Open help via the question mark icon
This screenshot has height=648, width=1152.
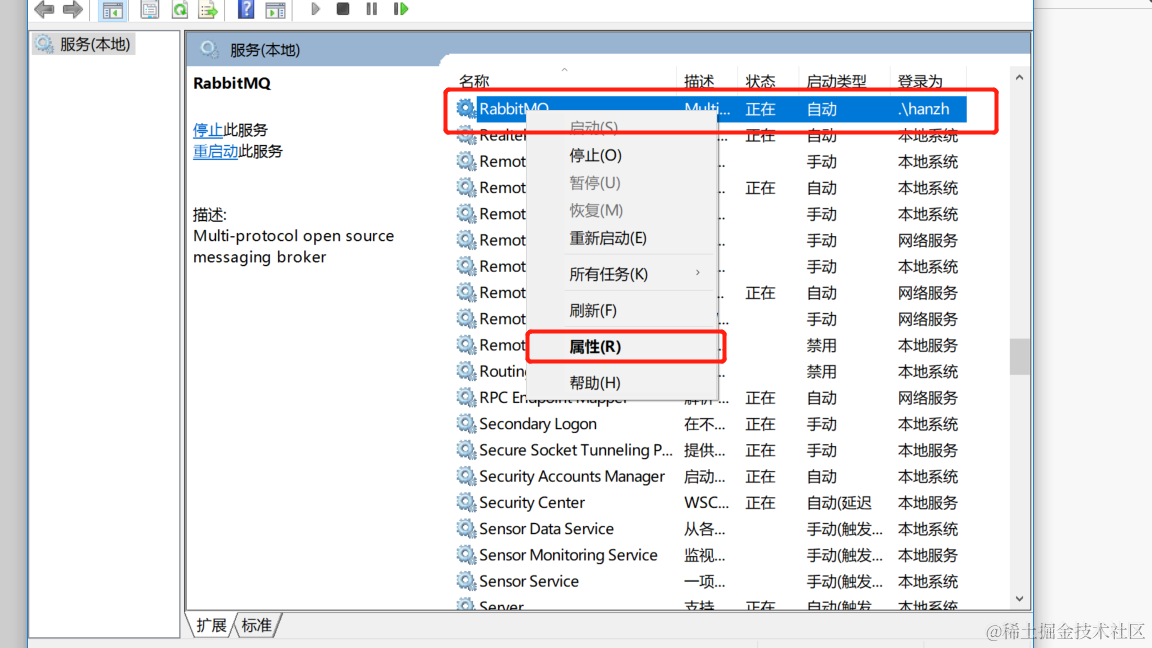point(246,10)
